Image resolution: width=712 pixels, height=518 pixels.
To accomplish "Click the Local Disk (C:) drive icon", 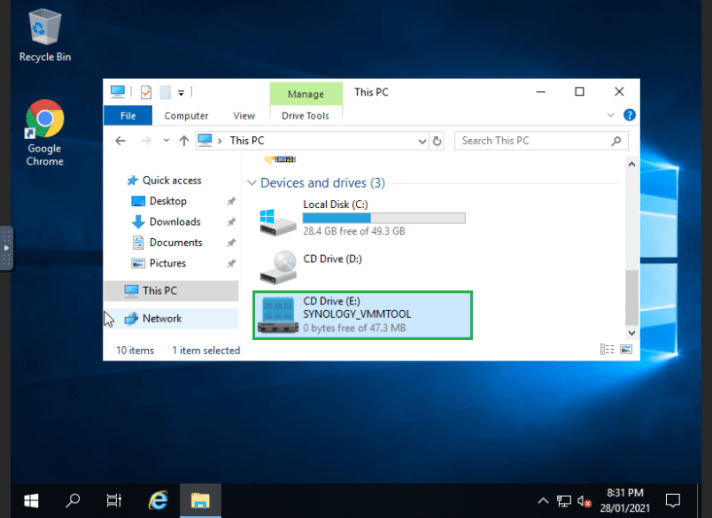I will [276, 221].
